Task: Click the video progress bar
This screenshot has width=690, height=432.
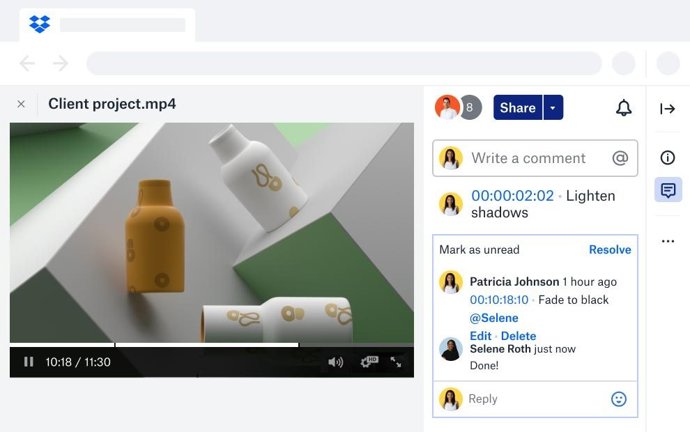Action: pos(200,345)
